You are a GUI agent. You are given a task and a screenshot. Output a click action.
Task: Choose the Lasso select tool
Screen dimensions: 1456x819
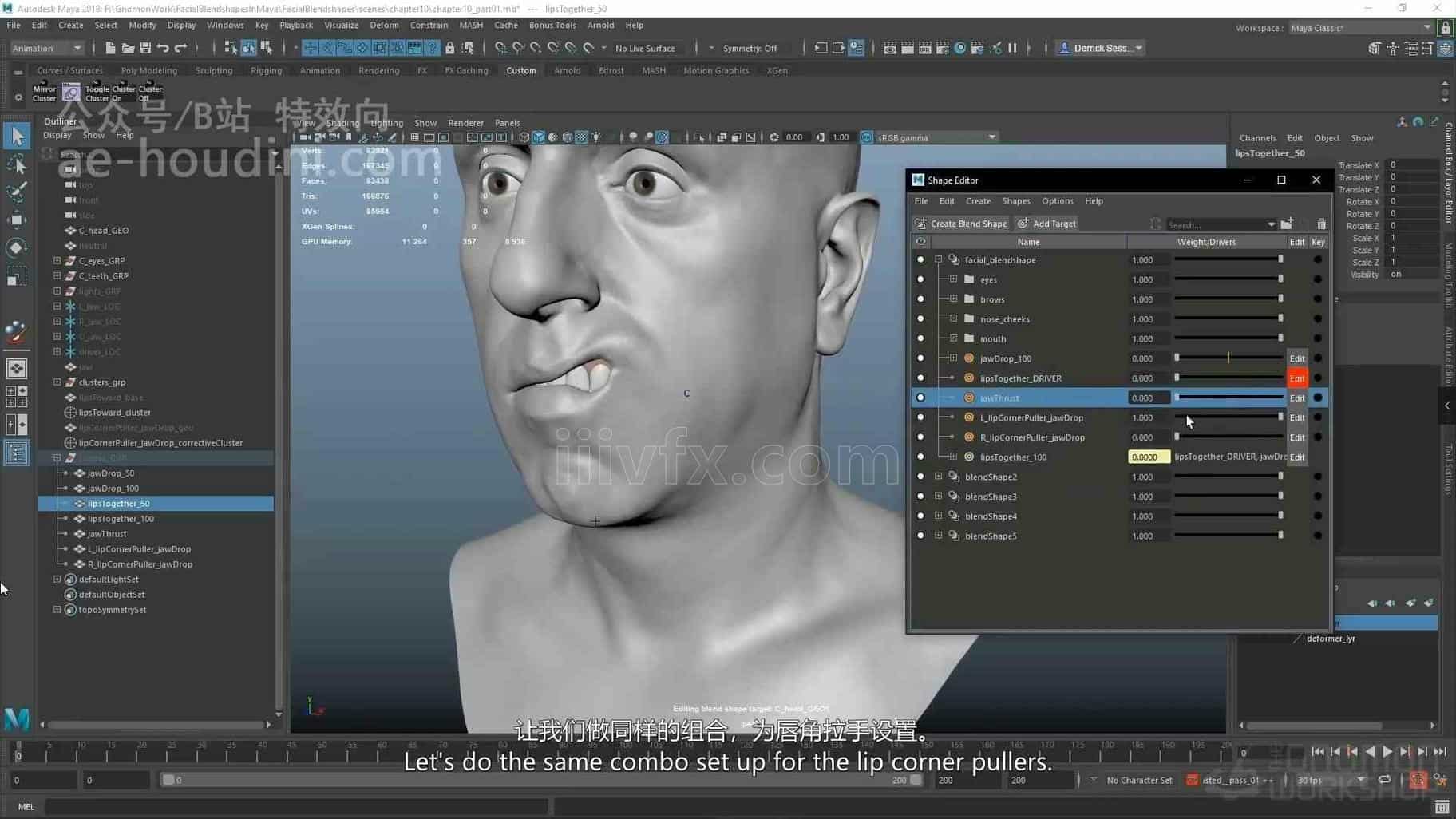tap(17, 164)
